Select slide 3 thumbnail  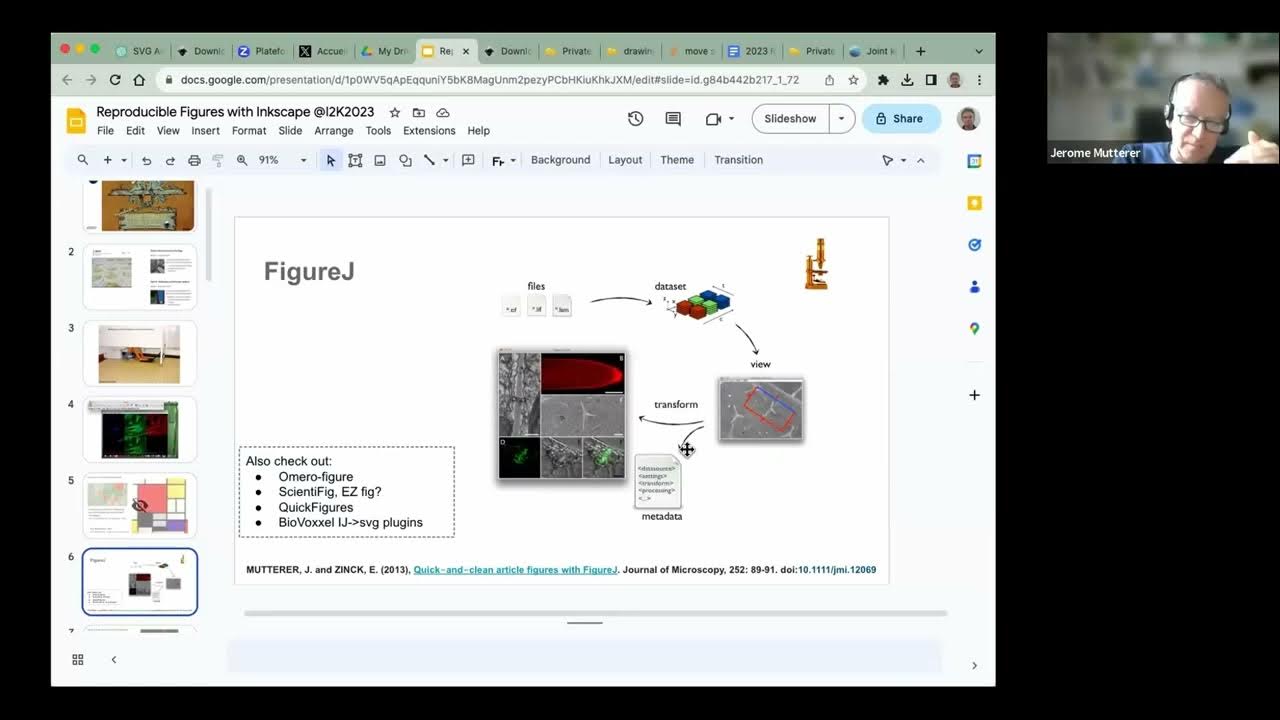[140, 353]
